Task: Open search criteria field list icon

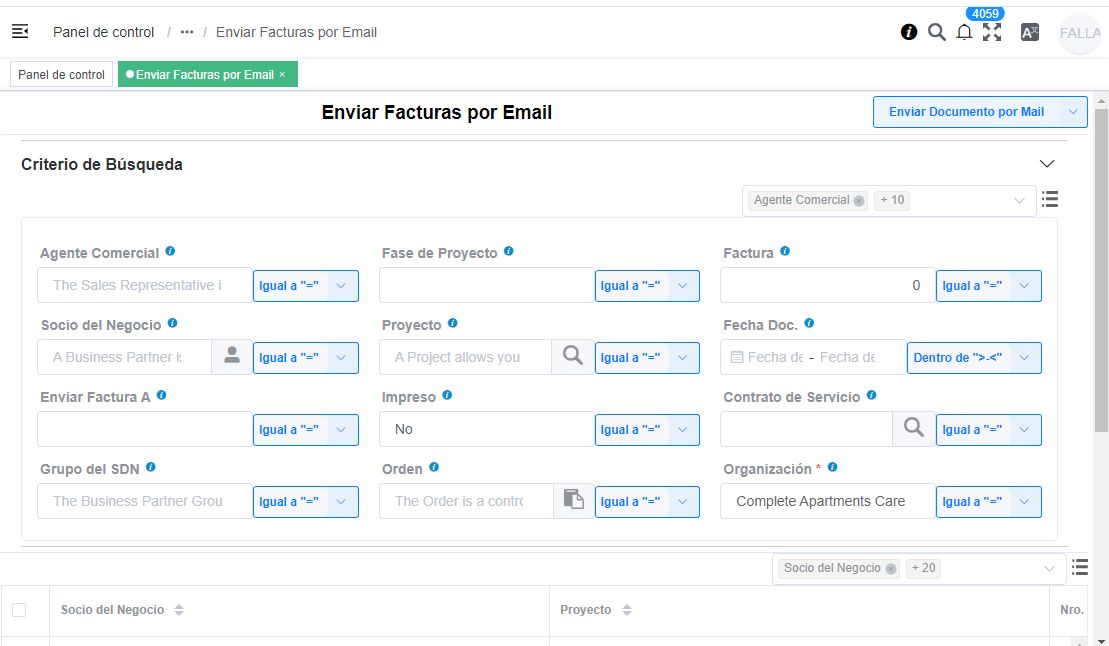Action: pyautogui.click(x=1050, y=199)
